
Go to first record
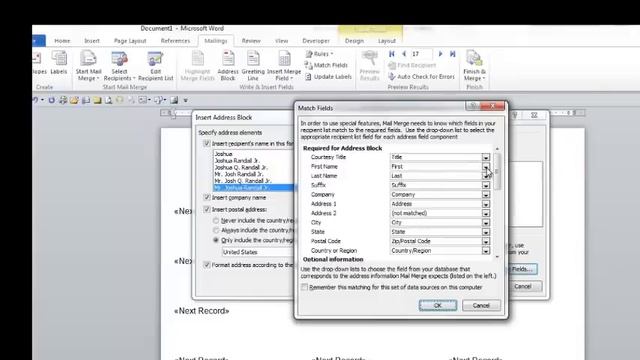(392, 54)
